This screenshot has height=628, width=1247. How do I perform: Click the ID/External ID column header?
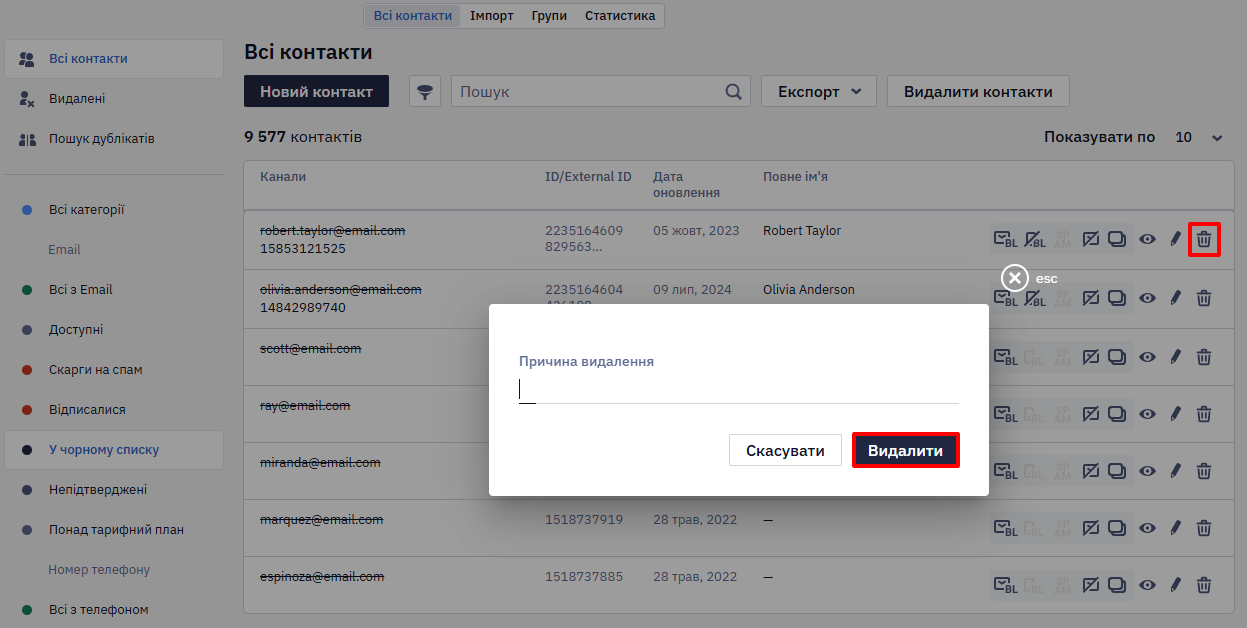pos(588,177)
